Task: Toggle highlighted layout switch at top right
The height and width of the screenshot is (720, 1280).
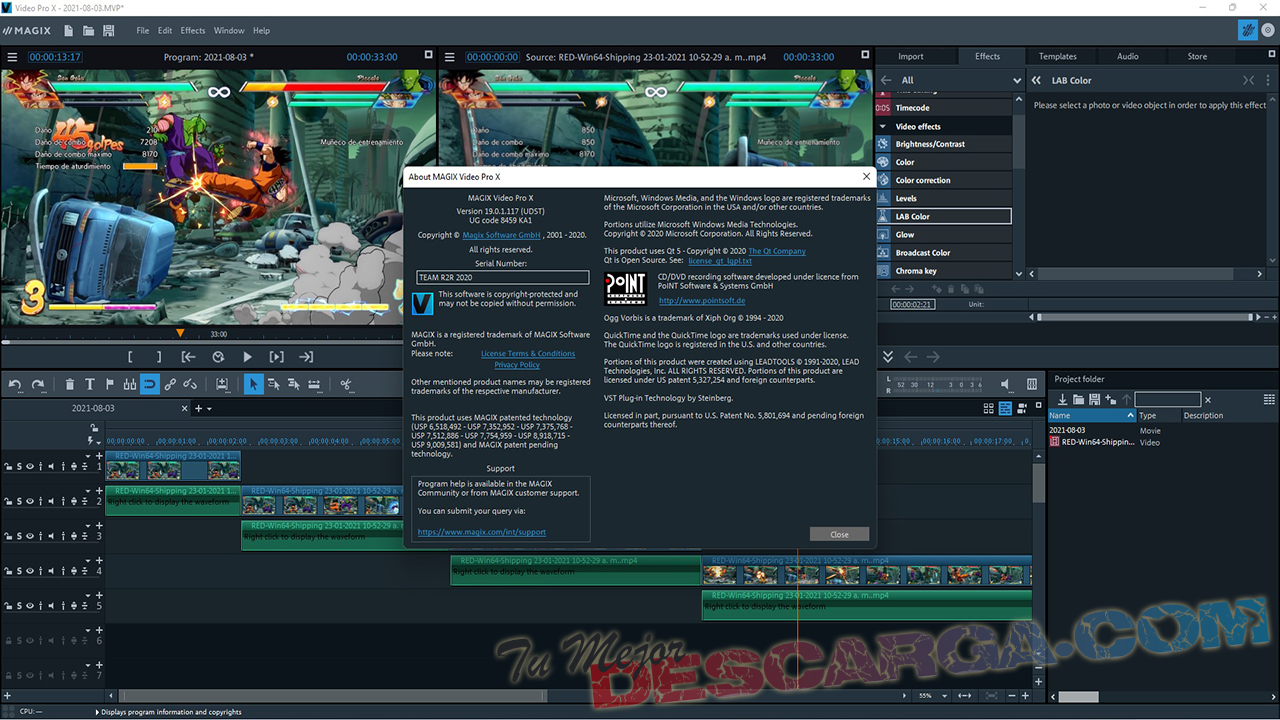Action: coord(1247,31)
